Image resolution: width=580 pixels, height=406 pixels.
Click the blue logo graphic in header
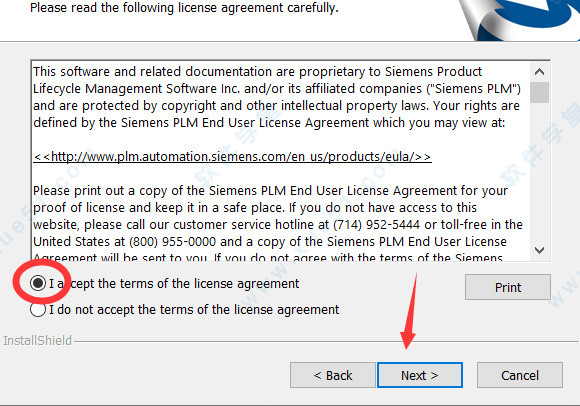click(x=520, y=19)
